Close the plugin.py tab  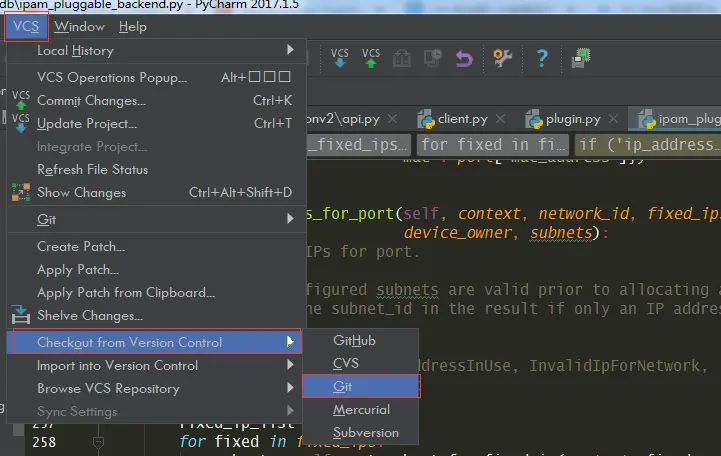pos(613,119)
